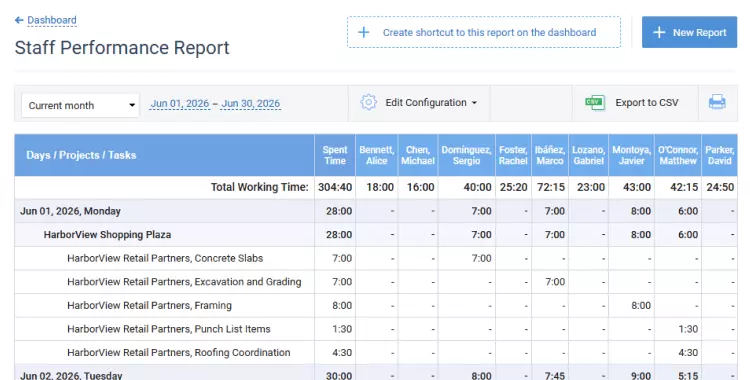Click the Excavation and Grading task row
This screenshot has width=750, height=380.
pos(375,281)
